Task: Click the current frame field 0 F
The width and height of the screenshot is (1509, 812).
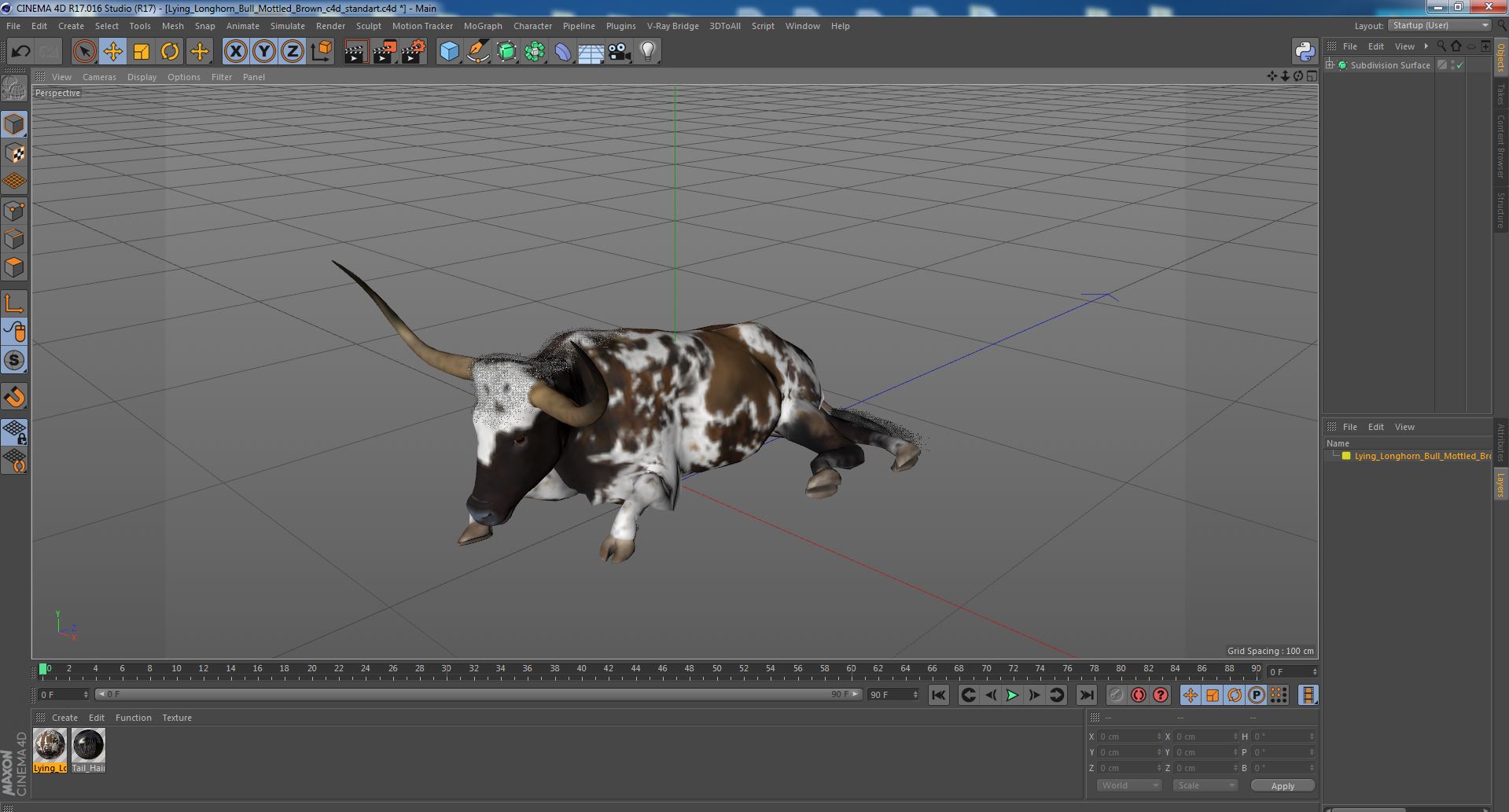Action: [x=63, y=695]
